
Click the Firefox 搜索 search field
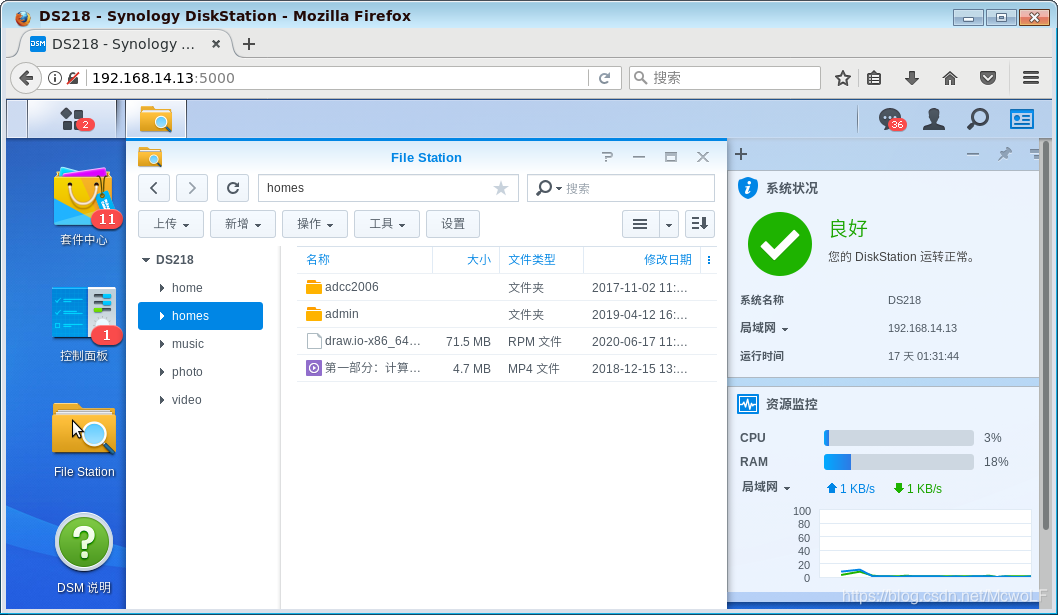click(x=725, y=78)
